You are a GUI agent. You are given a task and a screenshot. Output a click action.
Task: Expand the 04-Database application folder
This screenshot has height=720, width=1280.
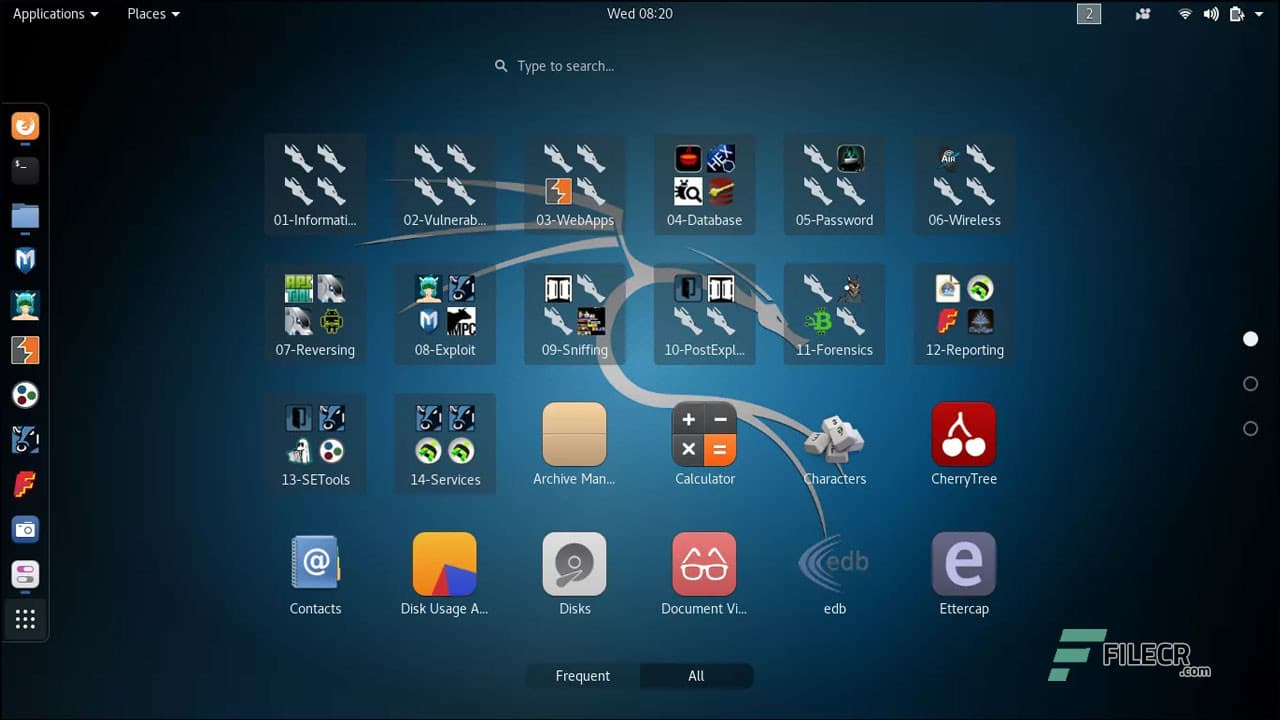click(704, 173)
